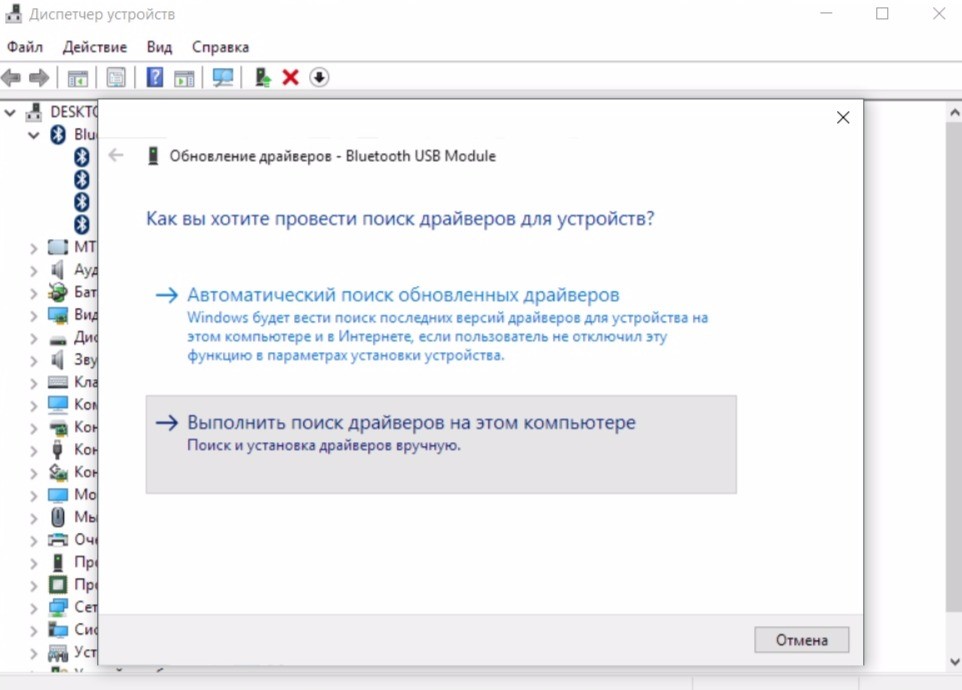Select the keyboard category icon (Кла)

click(x=58, y=382)
